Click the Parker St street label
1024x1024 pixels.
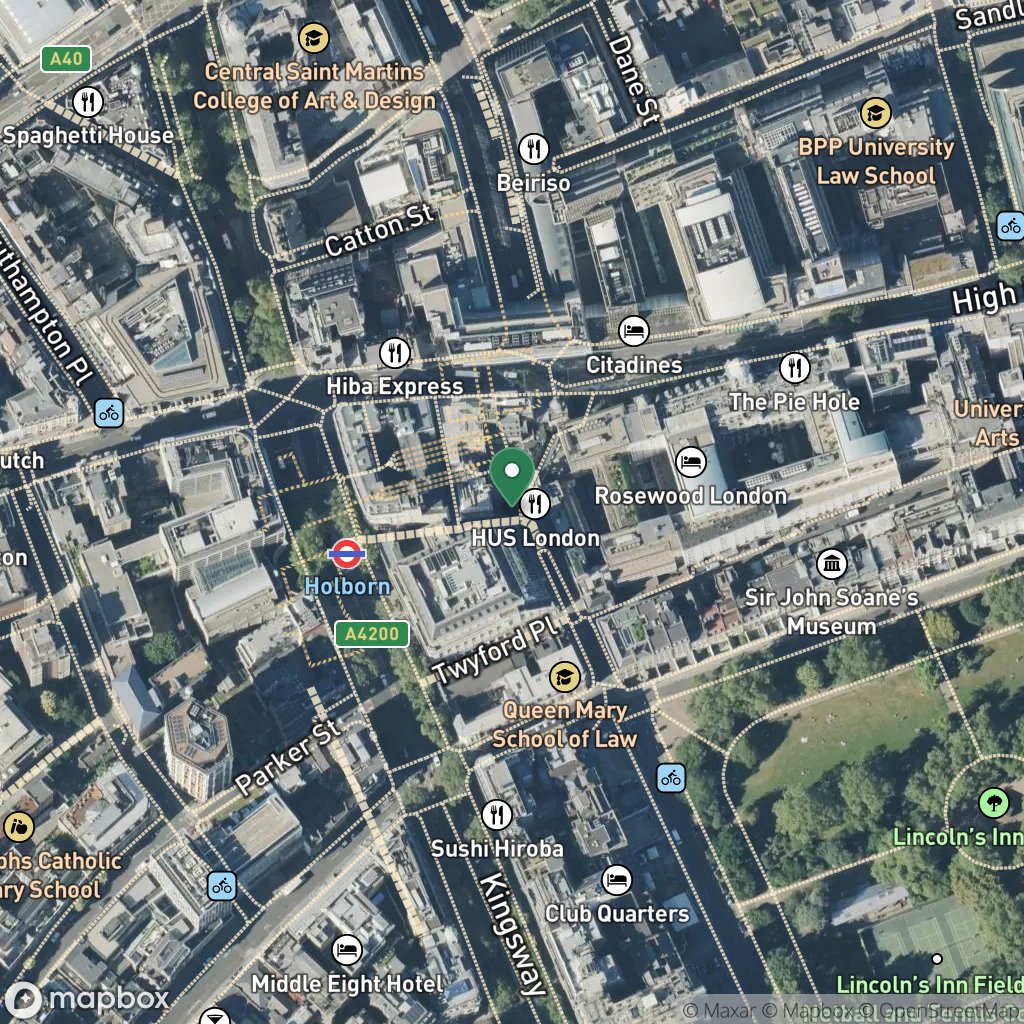click(x=288, y=757)
